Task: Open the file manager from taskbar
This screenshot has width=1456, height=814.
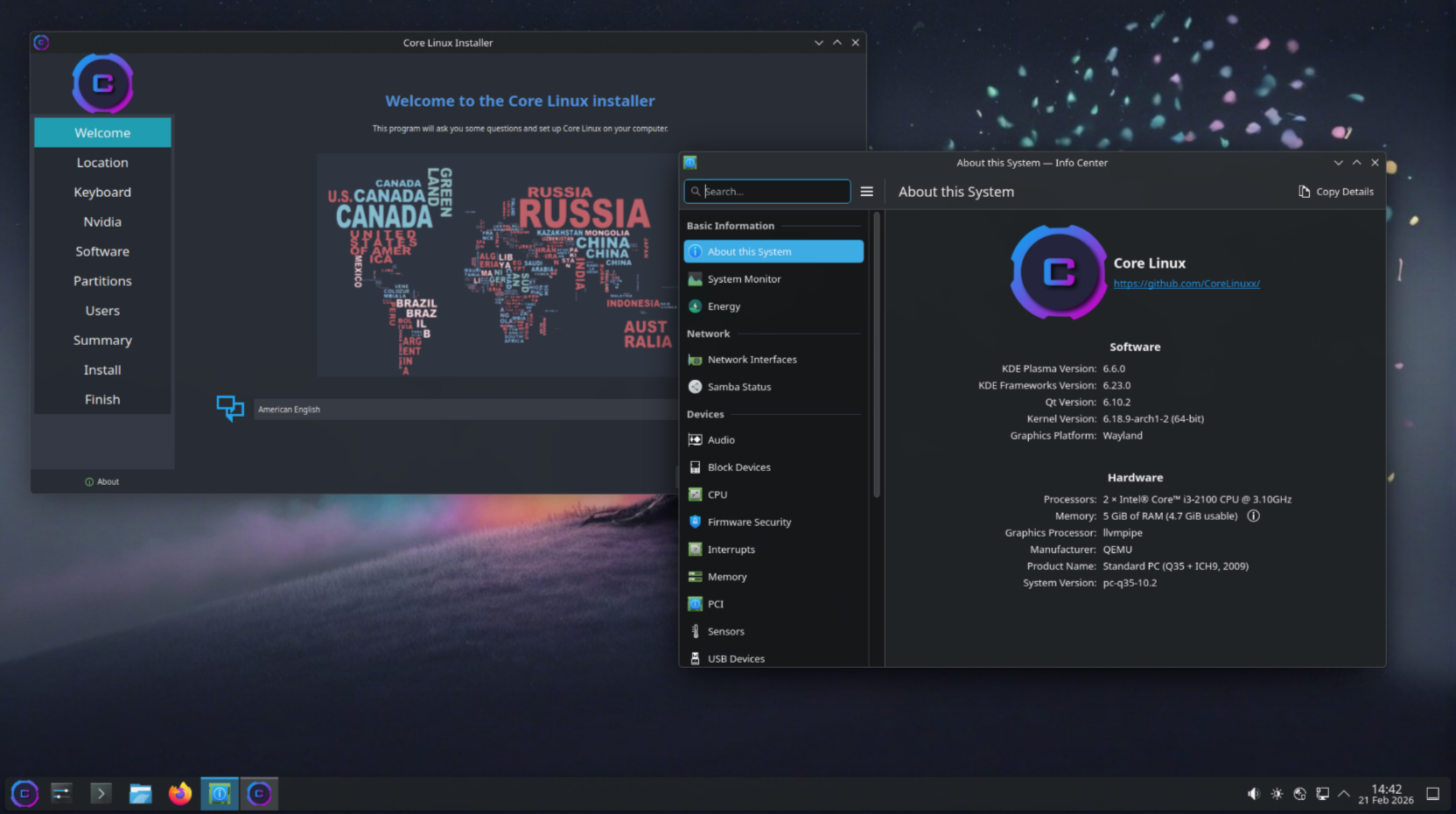Action: (x=140, y=794)
